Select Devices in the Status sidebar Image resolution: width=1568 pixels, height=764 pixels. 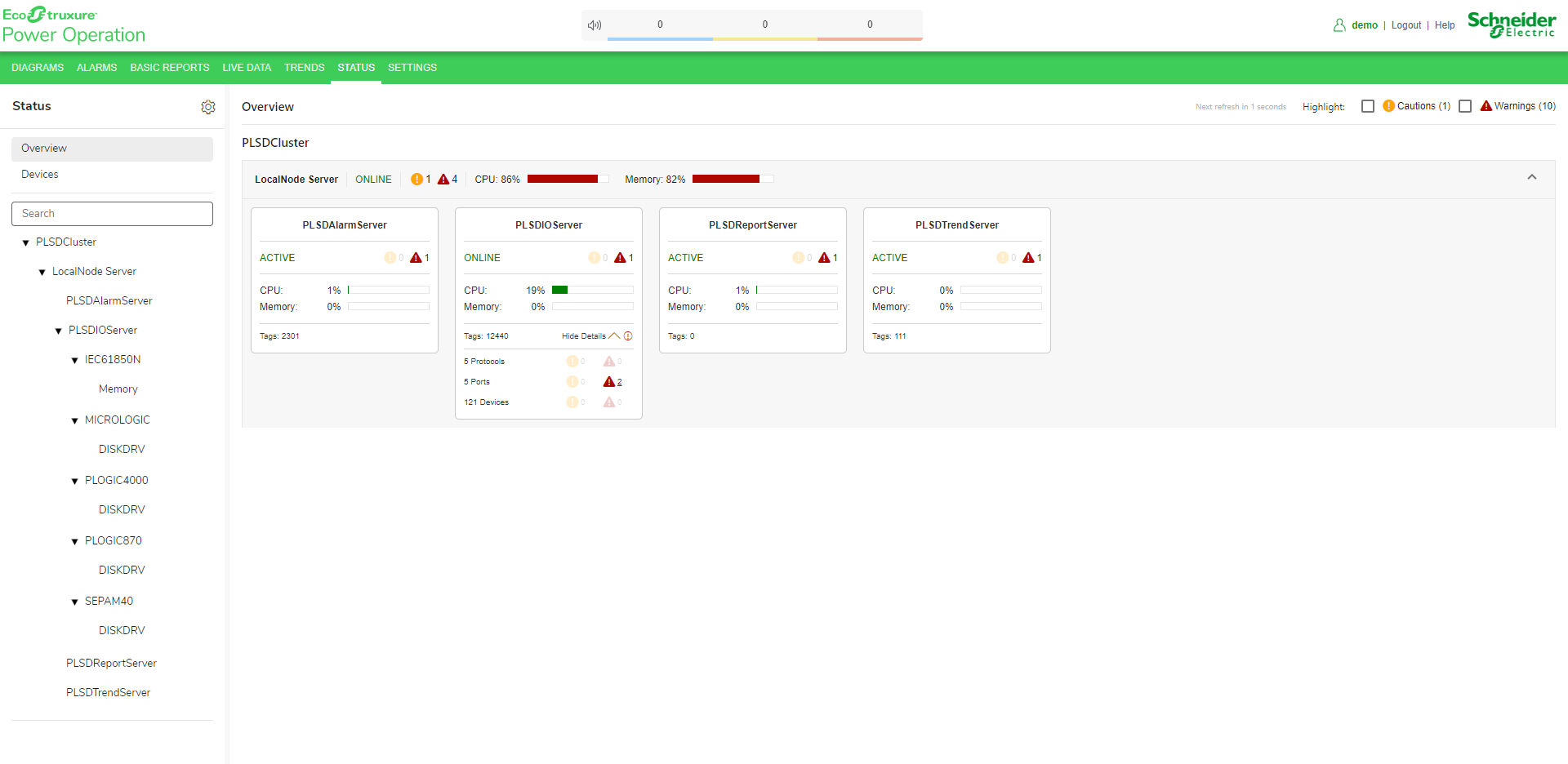[112, 175]
